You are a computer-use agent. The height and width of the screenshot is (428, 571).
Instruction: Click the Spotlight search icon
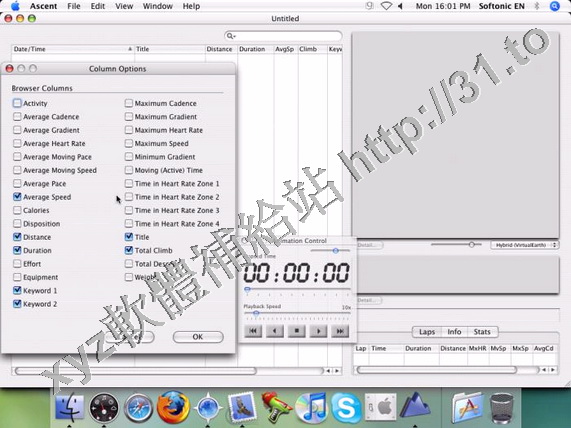[x=554, y=6]
